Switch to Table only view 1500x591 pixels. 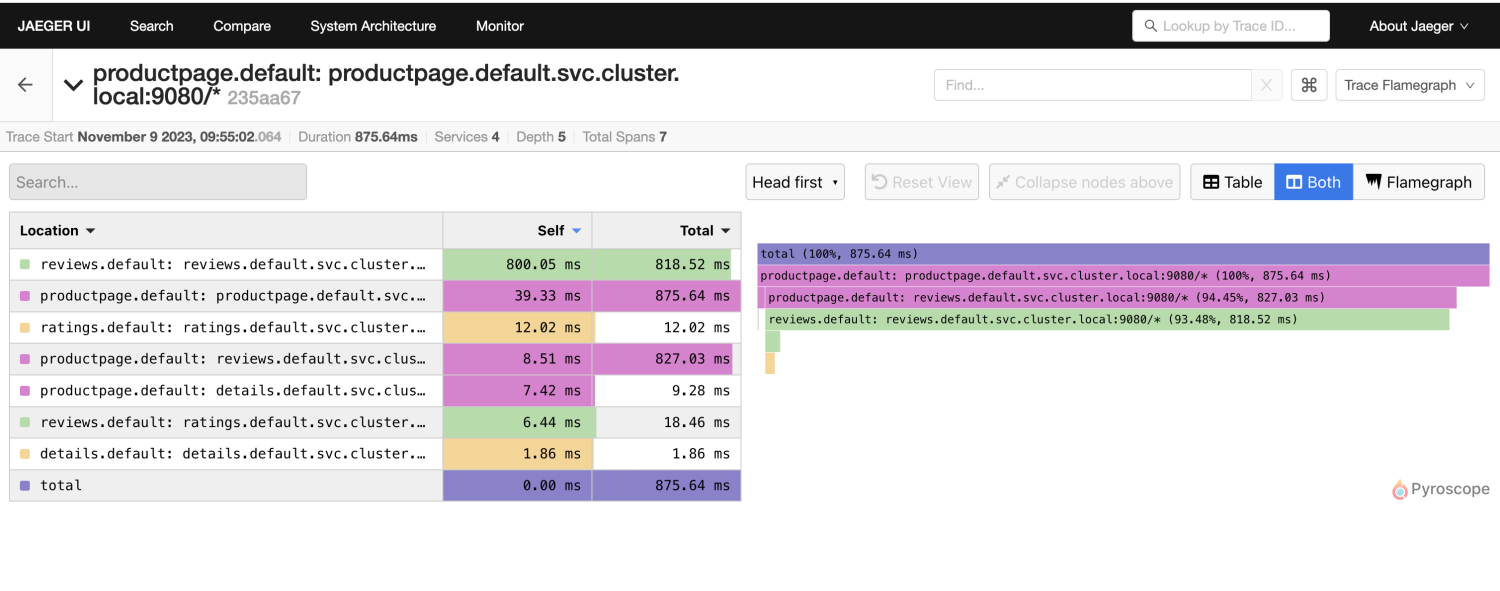(1232, 182)
